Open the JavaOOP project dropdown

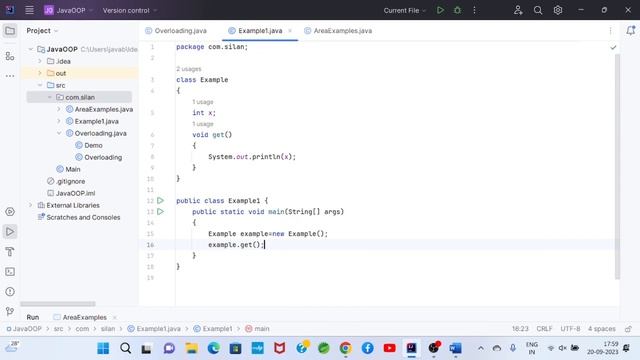pyautogui.click(x=69, y=10)
